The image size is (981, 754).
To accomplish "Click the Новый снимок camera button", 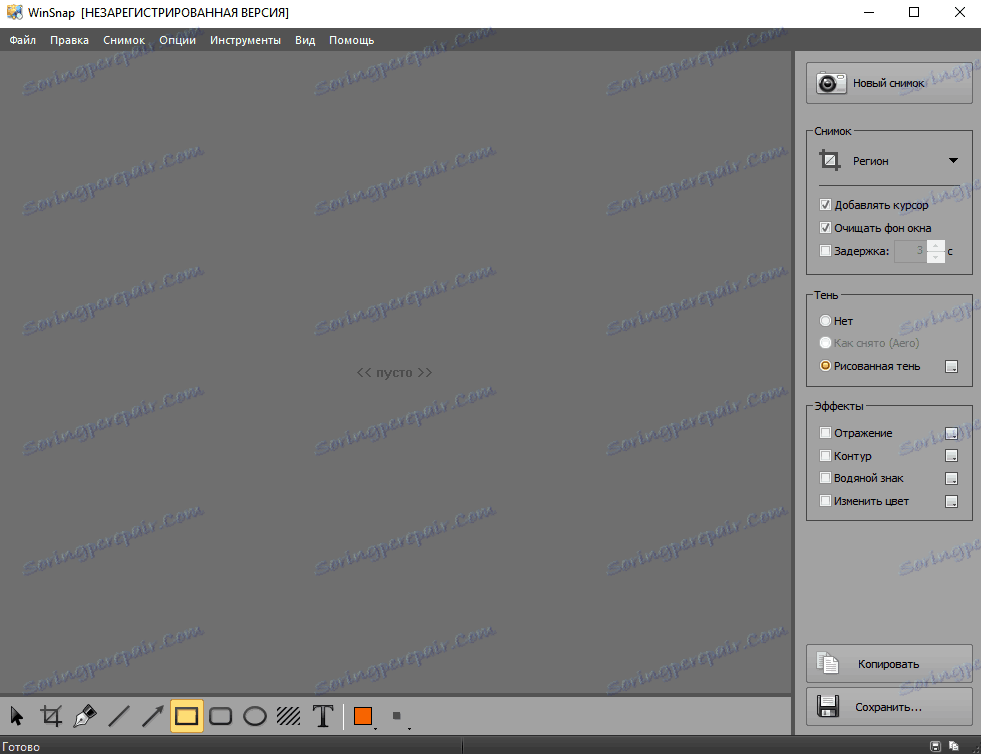I will point(889,83).
